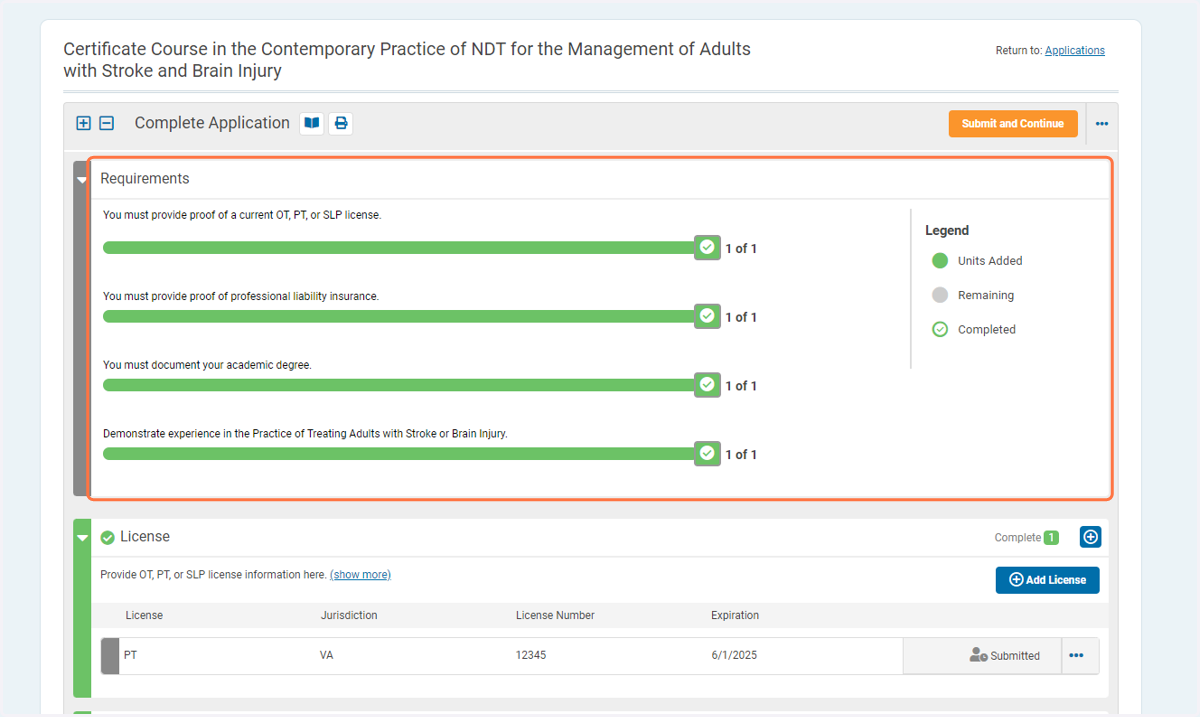Click the License section green check icon
The height and width of the screenshot is (717, 1200).
pos(108,538)
